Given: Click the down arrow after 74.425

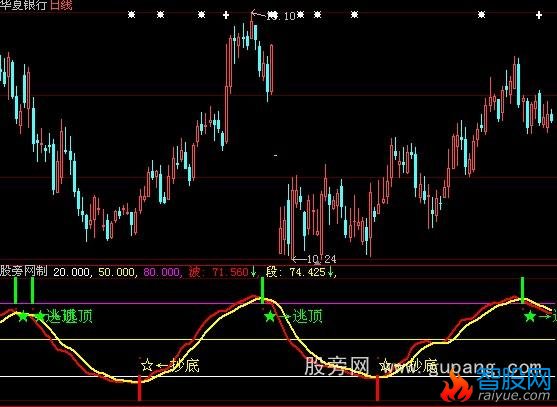Looking at the screenshot, I should point(330,272).
